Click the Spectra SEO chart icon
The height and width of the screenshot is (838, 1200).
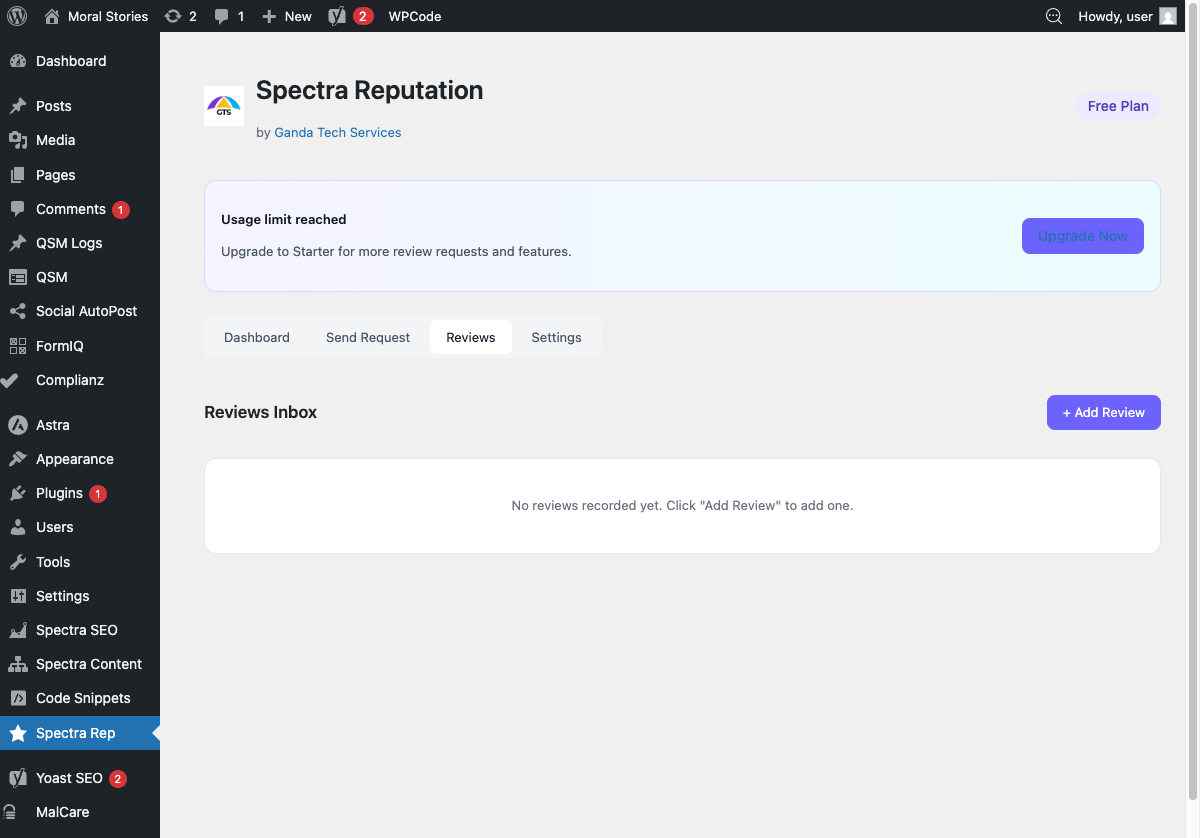click(18, 630)
